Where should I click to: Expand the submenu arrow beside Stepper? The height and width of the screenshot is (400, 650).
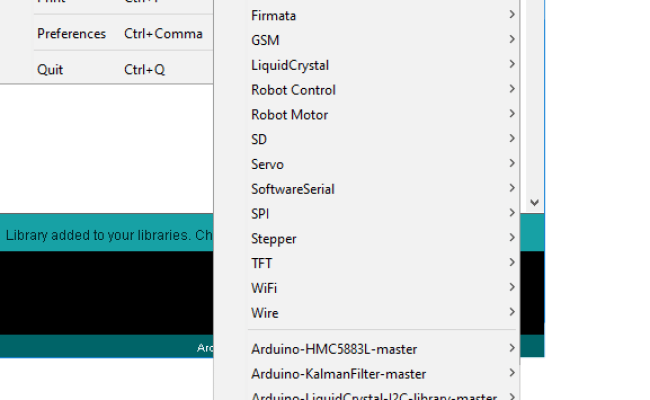(512, 238)
